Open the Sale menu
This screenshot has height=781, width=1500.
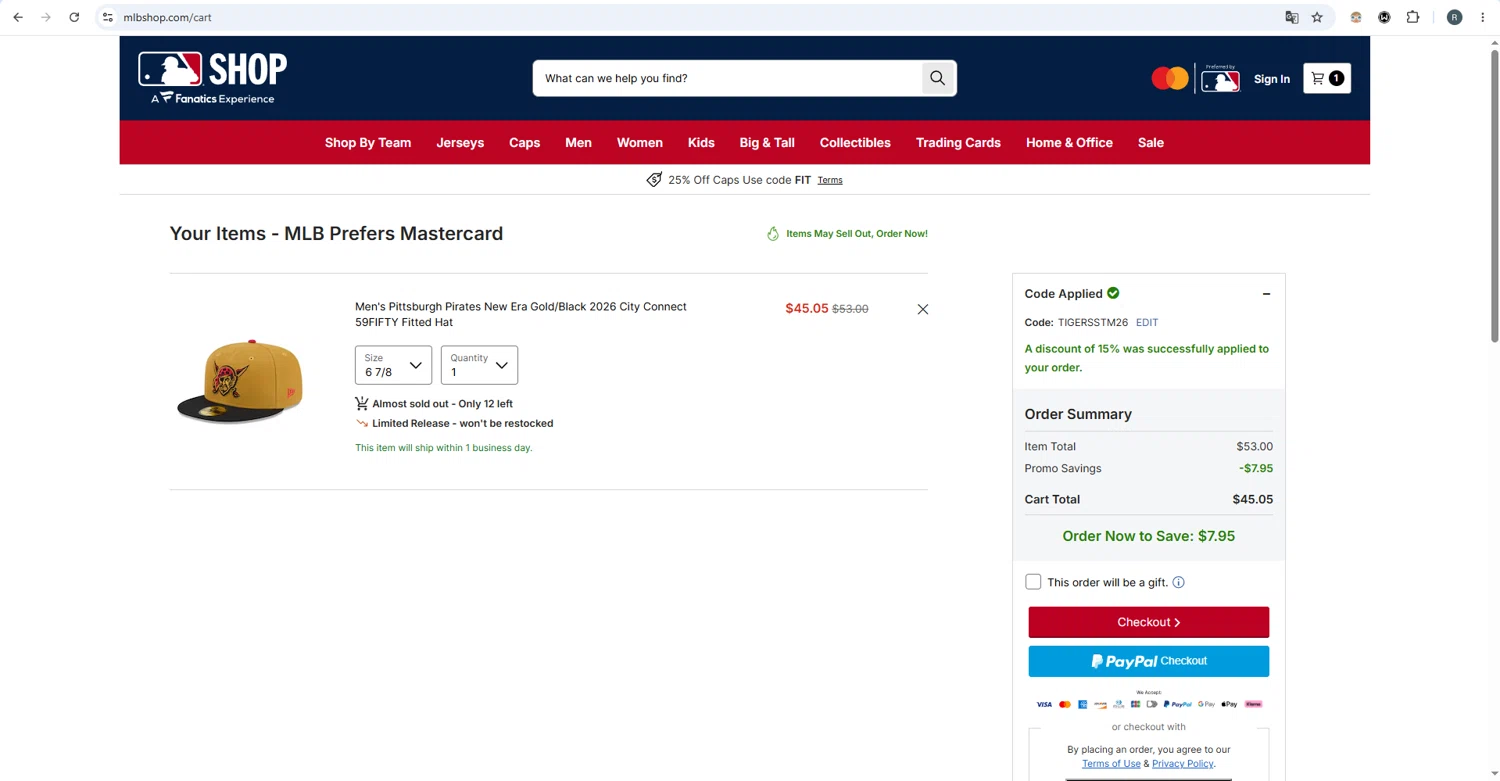[1151, 143]
